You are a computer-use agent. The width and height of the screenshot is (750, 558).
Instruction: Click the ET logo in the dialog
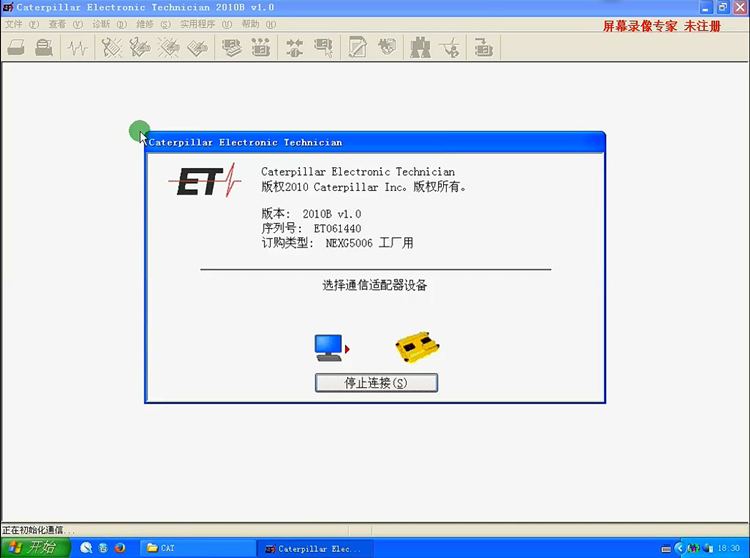click(205, 180)
